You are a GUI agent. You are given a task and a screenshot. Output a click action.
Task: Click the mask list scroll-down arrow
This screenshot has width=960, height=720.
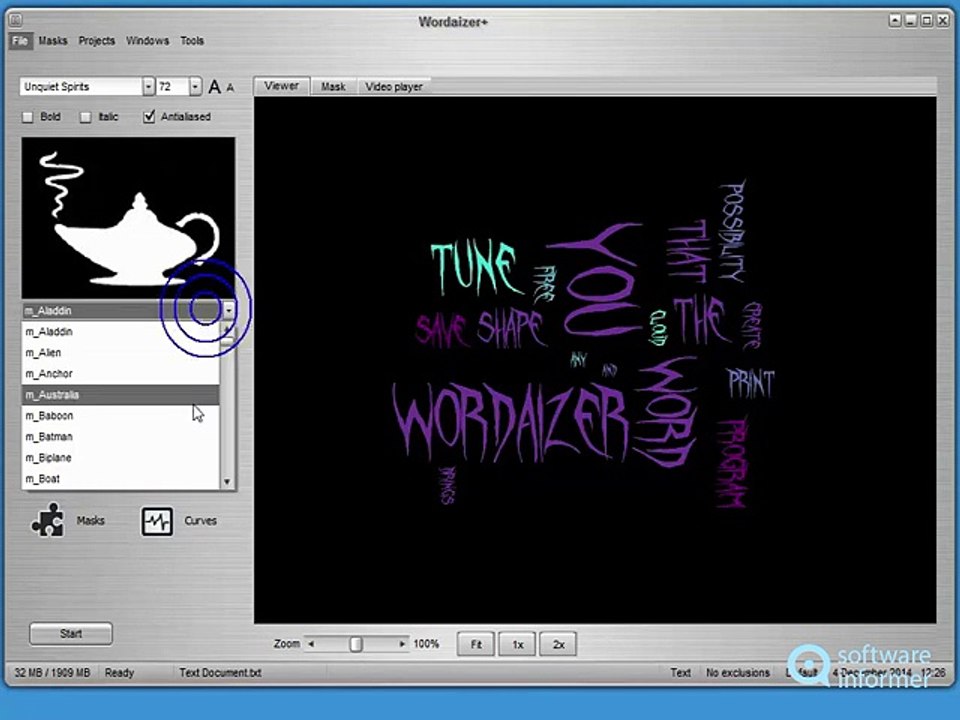[227, 482]
